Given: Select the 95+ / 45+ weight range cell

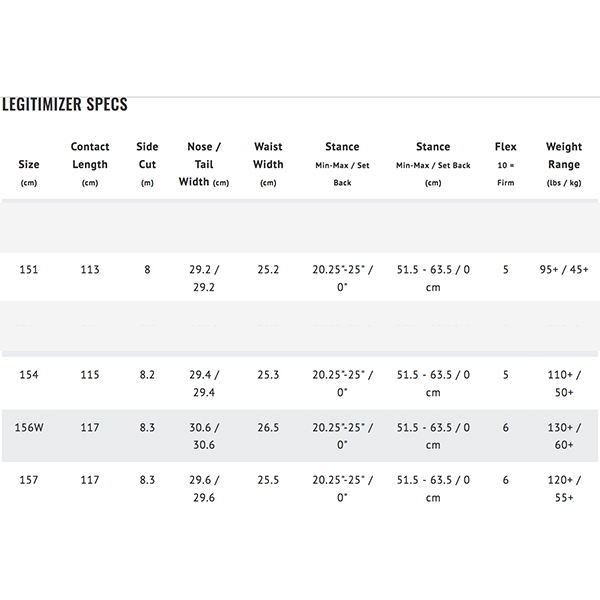Looking at the screenshot, I should (564, 270).
